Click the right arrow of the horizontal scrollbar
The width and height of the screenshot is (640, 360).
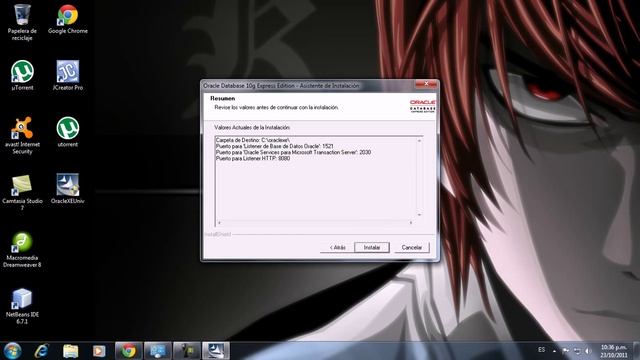pyautogui.click(x=411, y=222)
